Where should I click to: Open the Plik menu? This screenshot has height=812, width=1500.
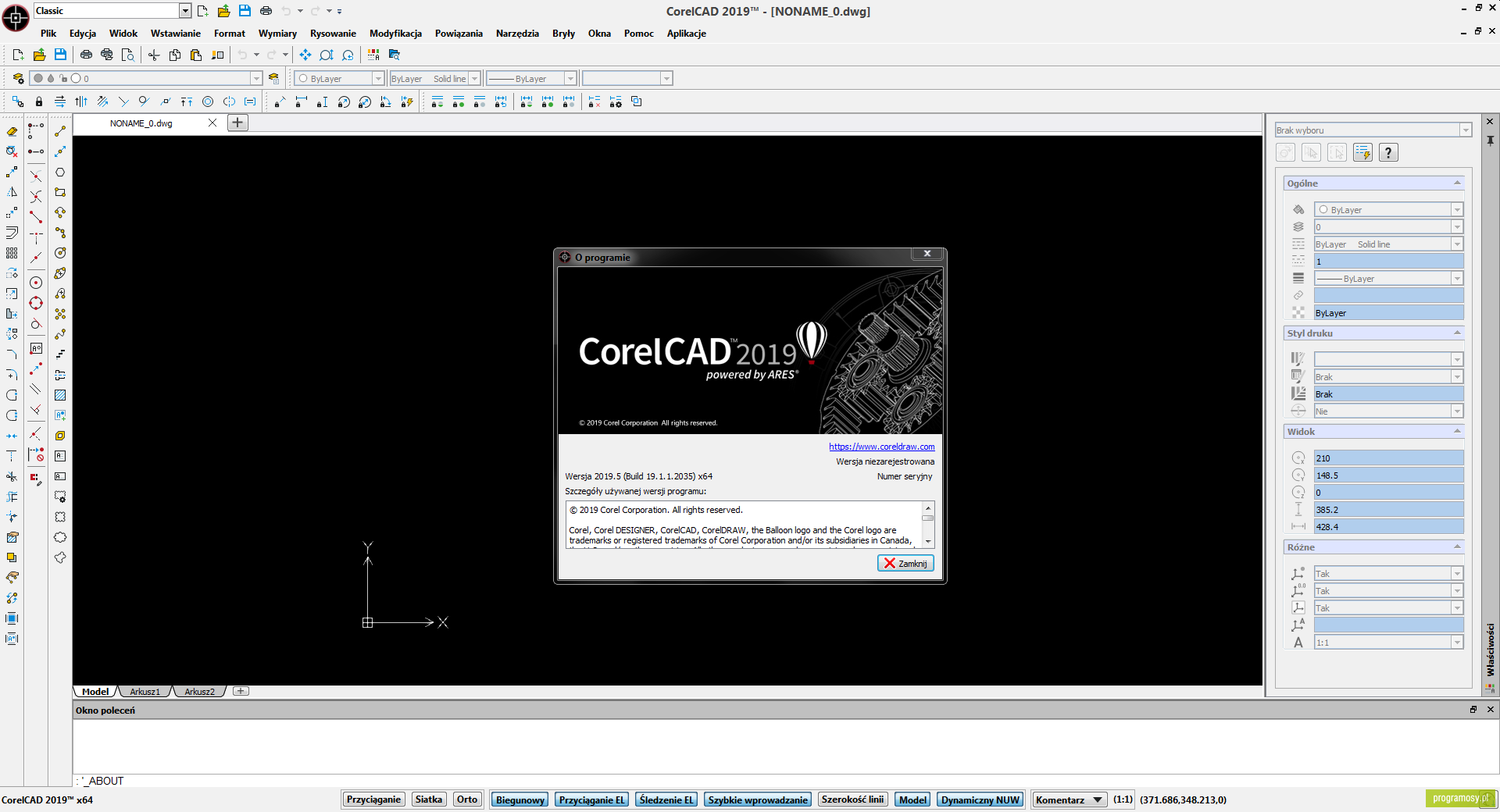(48, 33)
